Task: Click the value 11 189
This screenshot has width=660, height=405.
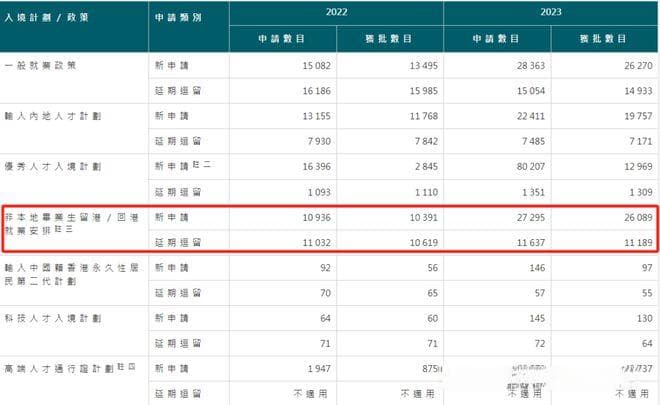Action: click(x=638, y=243)
